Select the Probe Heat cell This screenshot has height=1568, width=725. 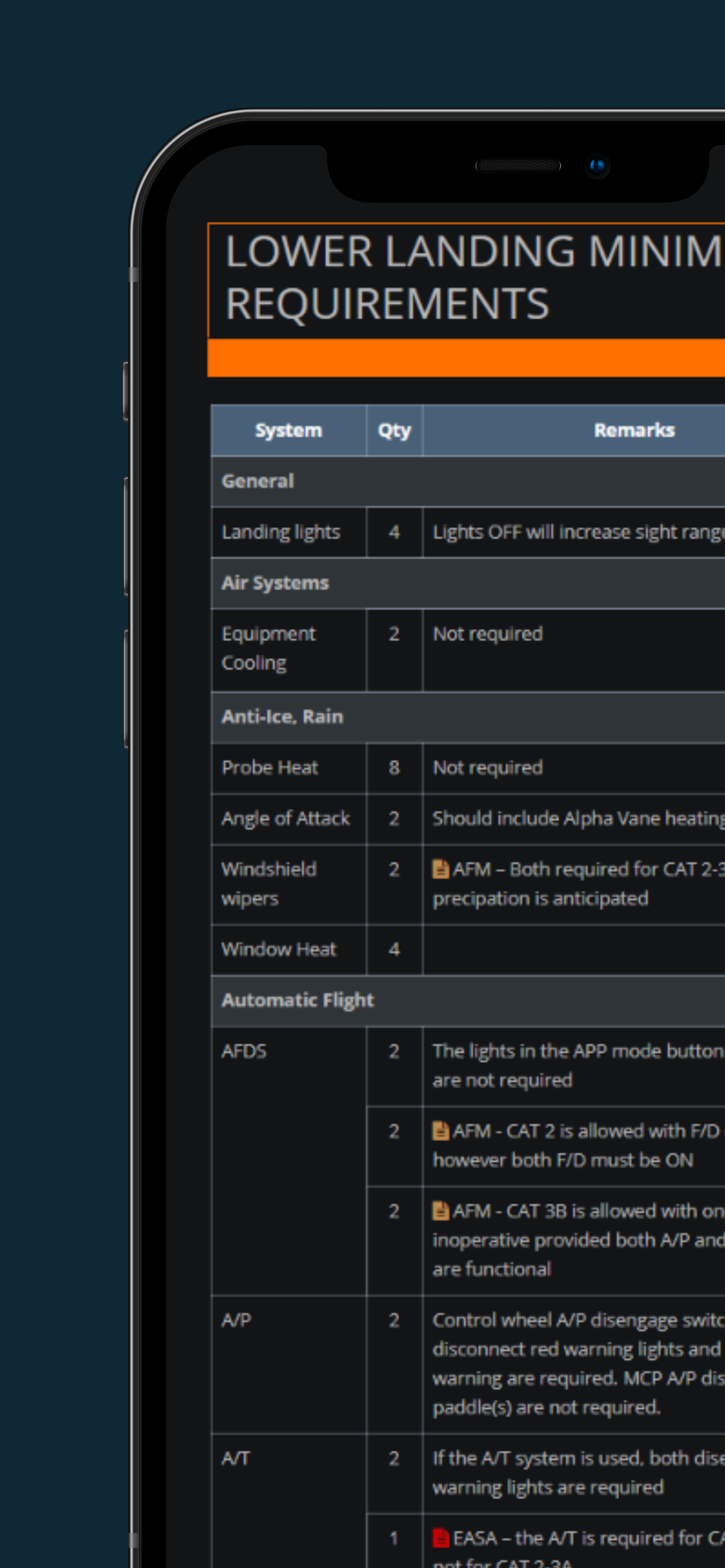coord(289,768)
